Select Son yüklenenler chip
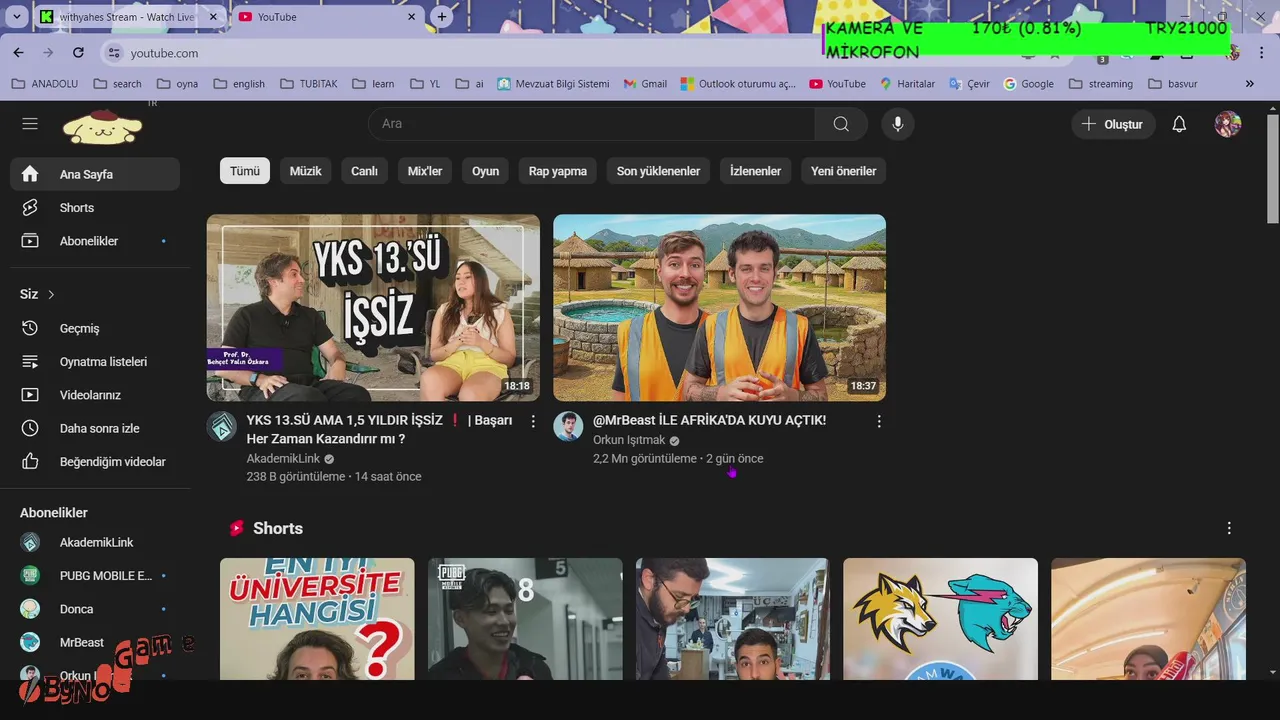Viewport: 1280px width, 720px height. pos(658,171)
